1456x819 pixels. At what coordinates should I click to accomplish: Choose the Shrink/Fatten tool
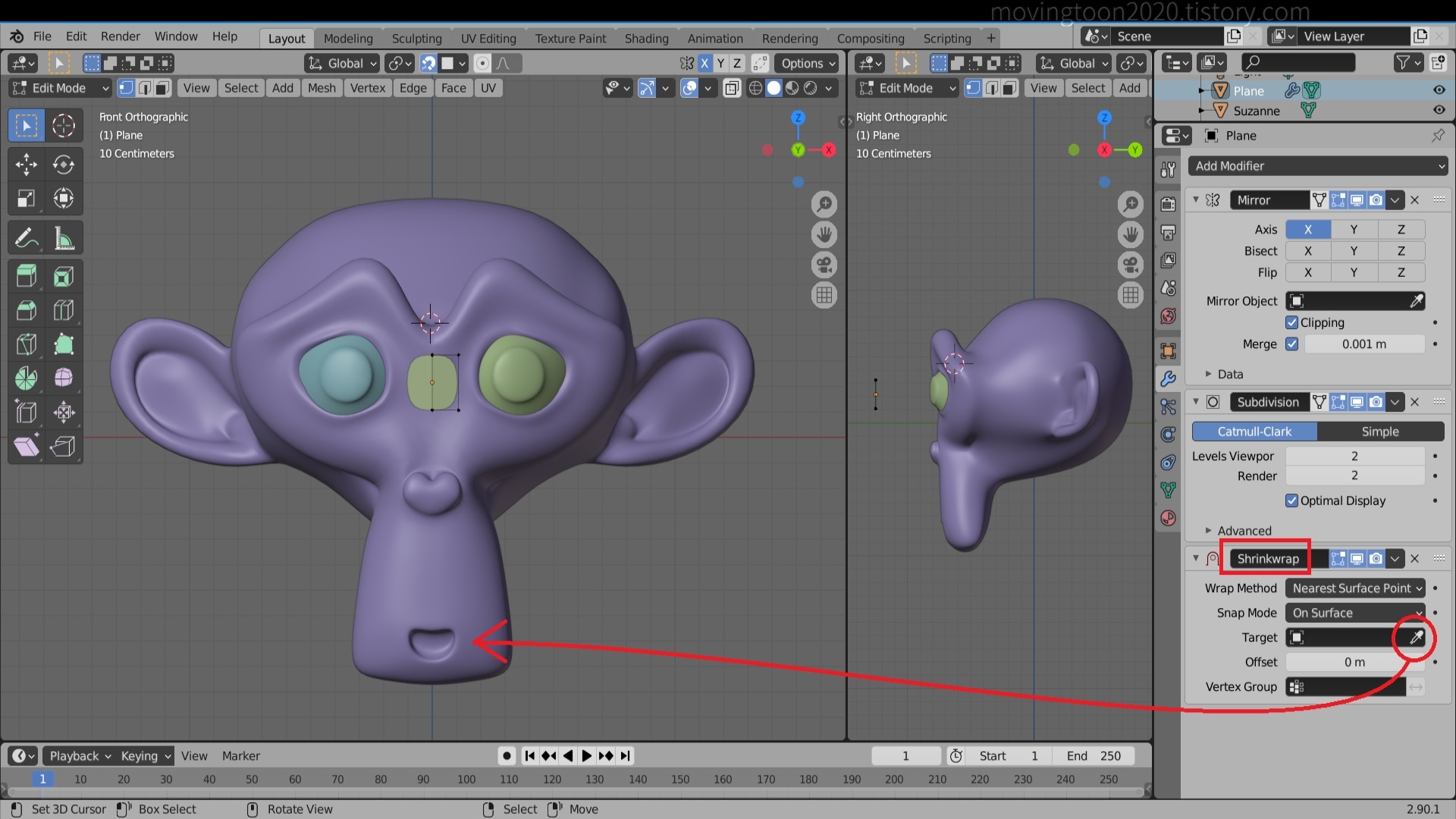pos(64,412)
